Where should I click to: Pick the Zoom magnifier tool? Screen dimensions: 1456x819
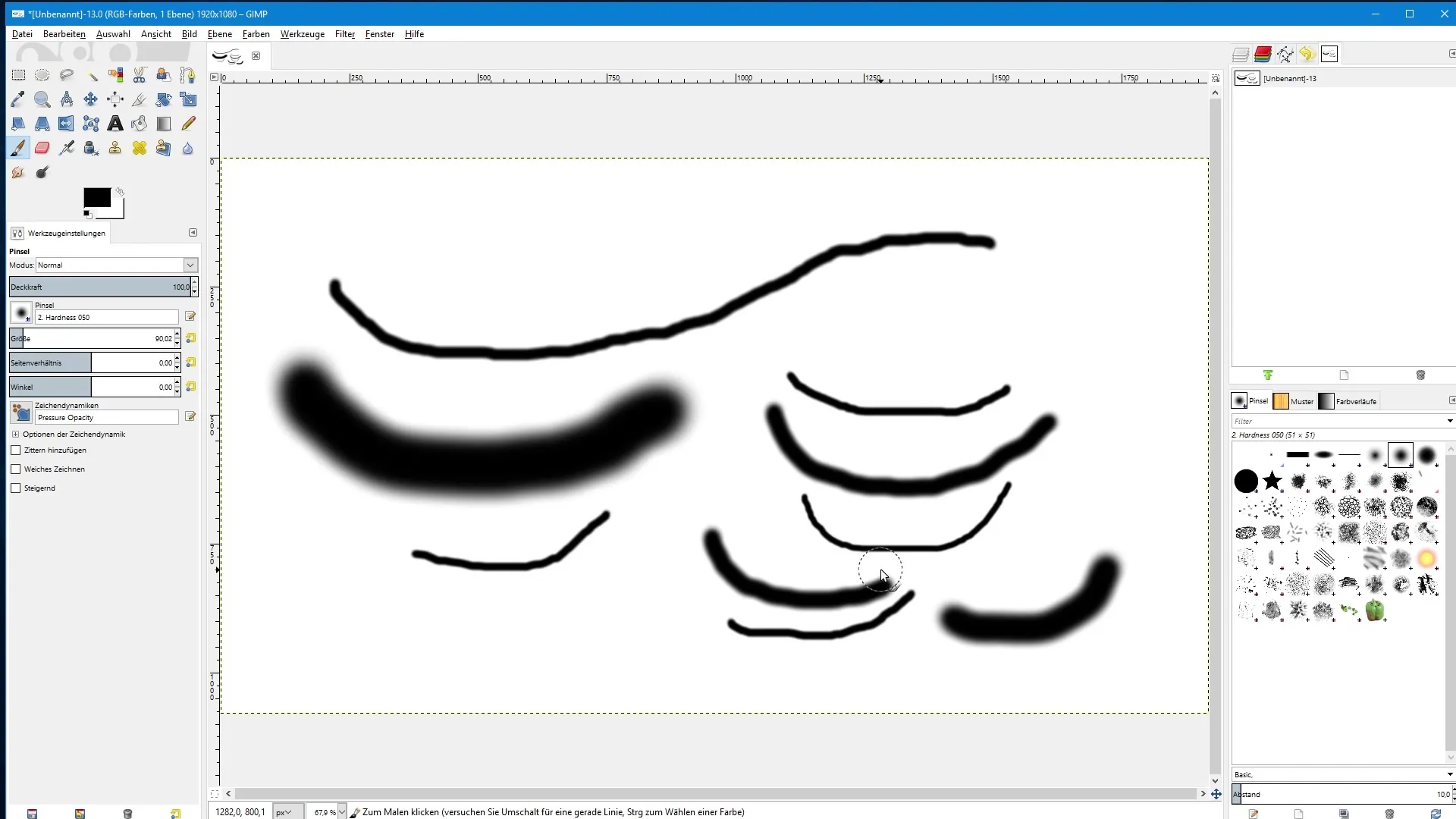(42, 99)
